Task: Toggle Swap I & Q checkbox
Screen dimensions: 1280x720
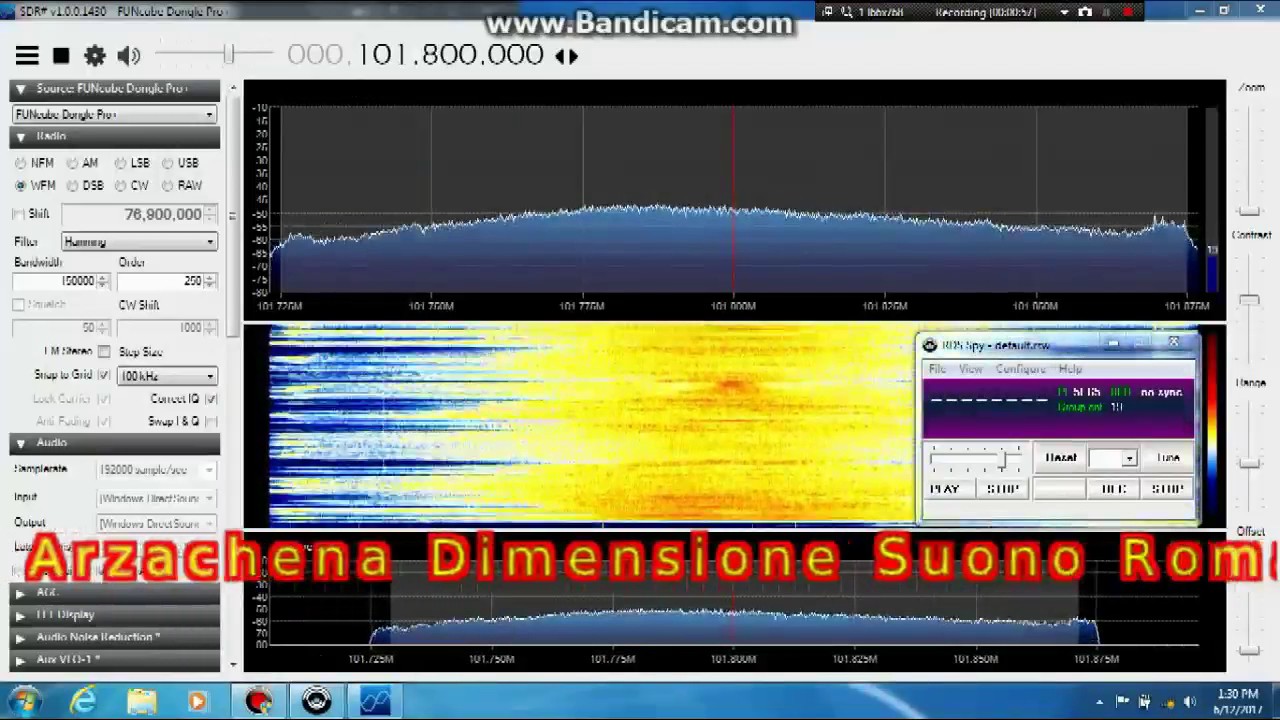Action: pos(211,421)
